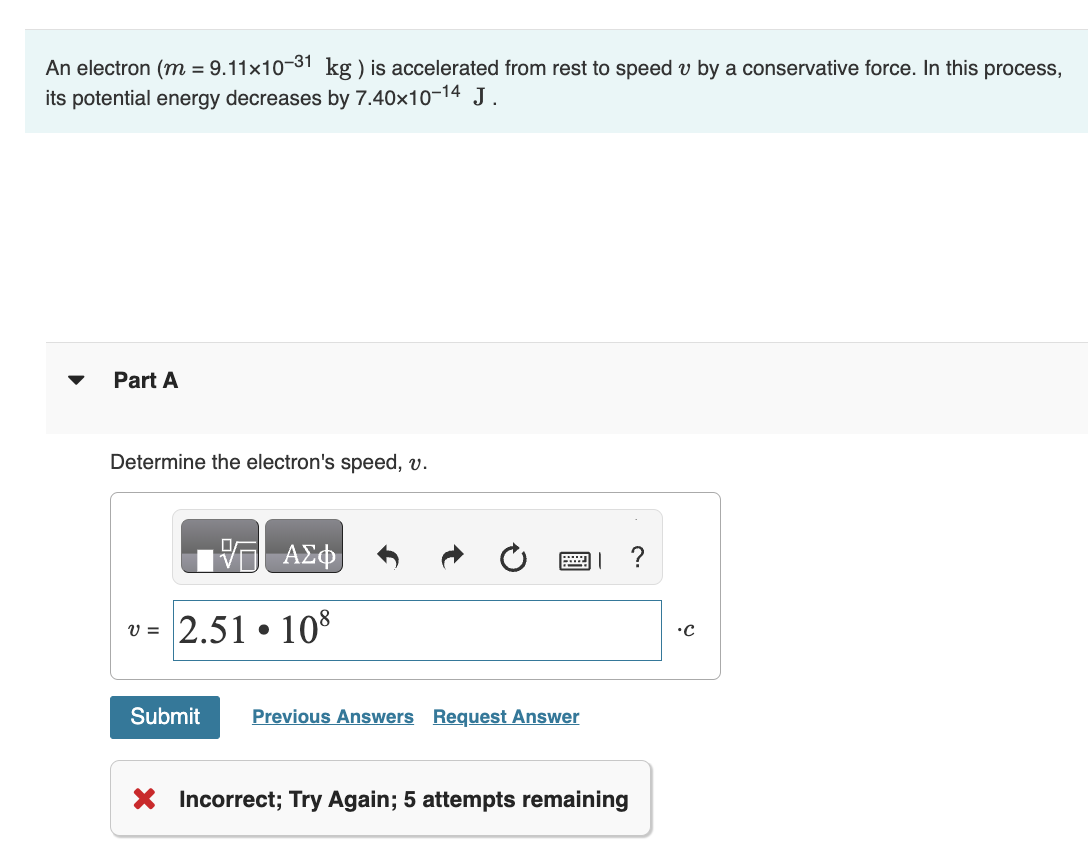View Previous Answers
Screen dimensions: 1088x852
pyautogui.click(x=333, y=716)
